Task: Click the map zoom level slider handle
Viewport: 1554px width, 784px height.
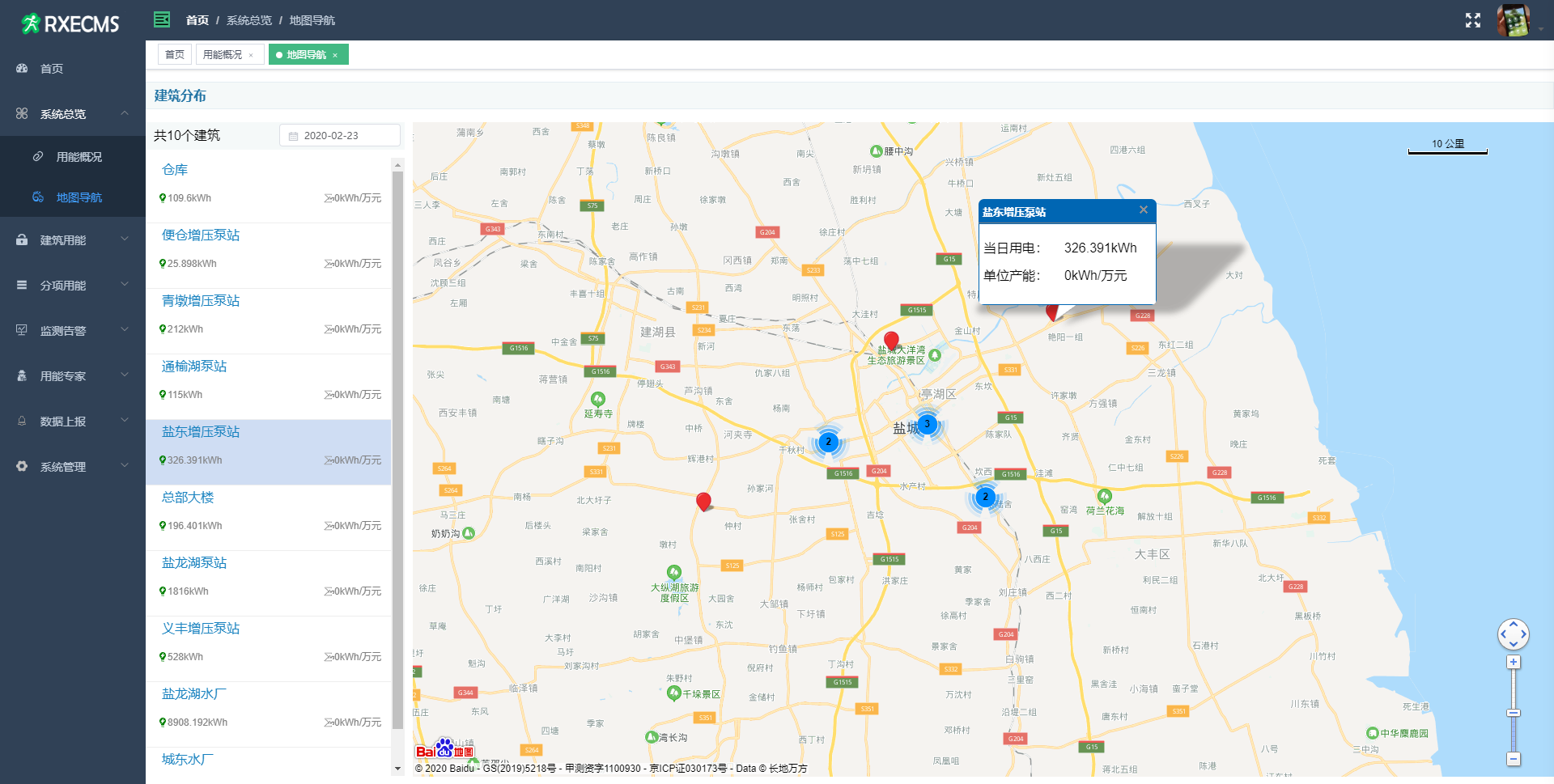Action: (1513, 713)
